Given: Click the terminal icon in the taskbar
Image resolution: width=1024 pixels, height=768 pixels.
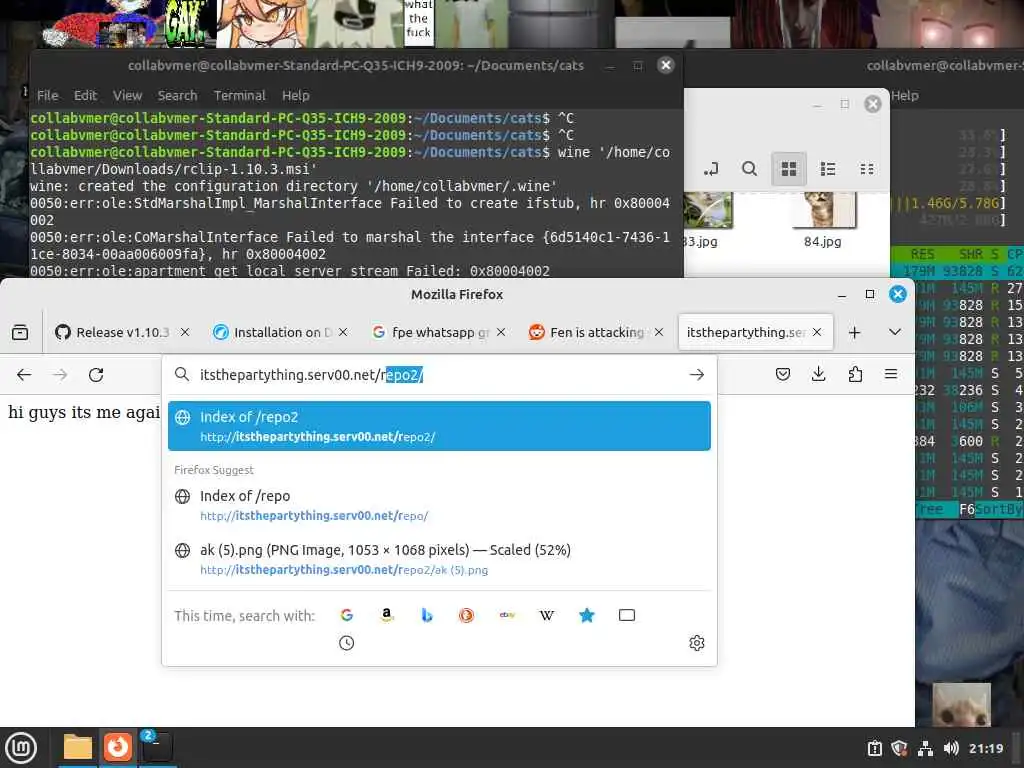Looking at the screenshot, I should [157, 747].
